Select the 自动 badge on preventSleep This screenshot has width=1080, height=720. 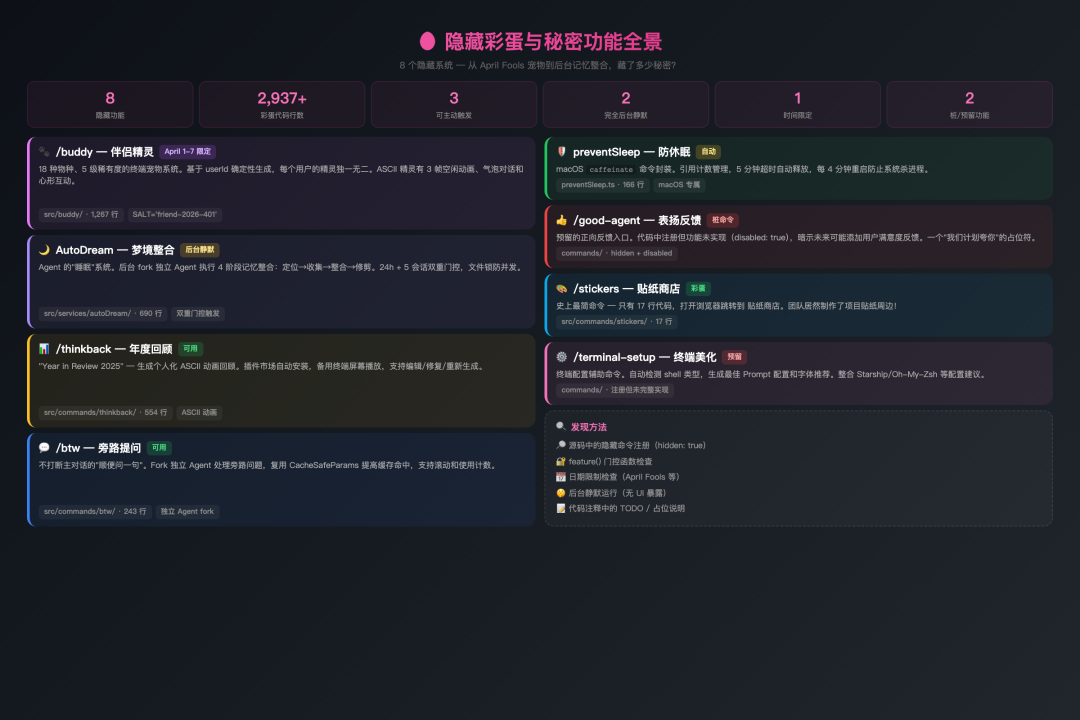(708, 152)
